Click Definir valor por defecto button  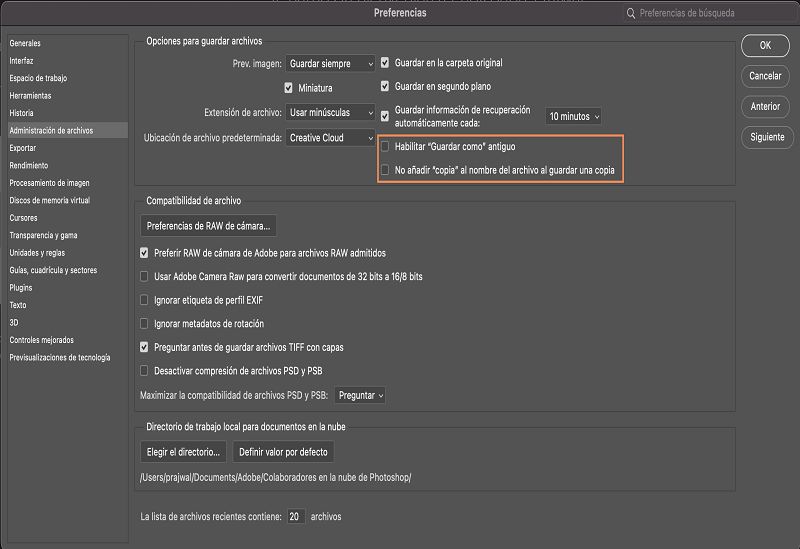click(283, 452)
